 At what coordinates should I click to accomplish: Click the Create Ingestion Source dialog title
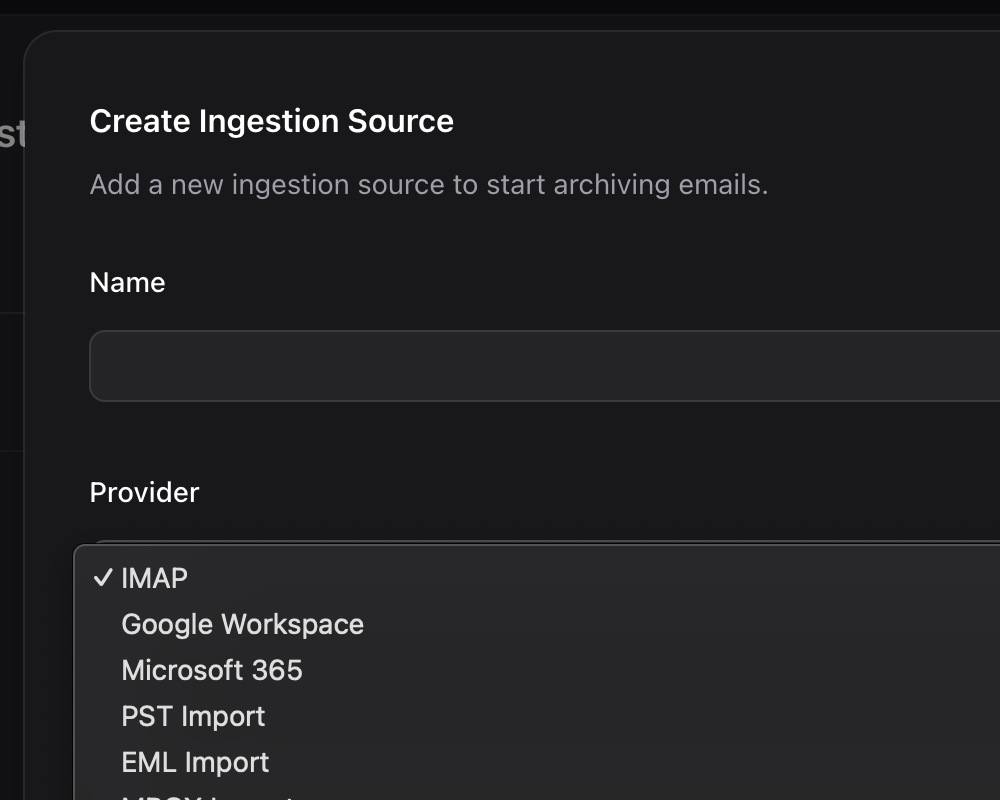coord(271,121)
